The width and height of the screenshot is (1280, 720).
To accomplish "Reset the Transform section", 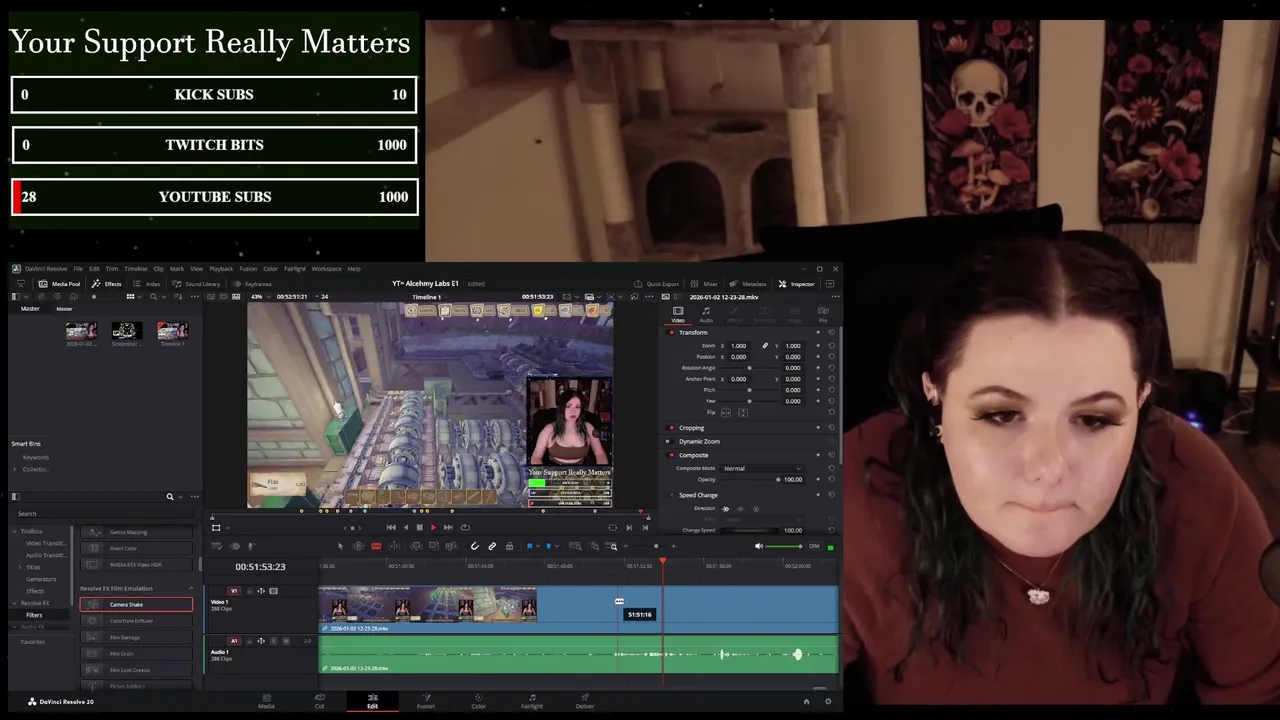I will pyautogui.click(x=831, y=332).
